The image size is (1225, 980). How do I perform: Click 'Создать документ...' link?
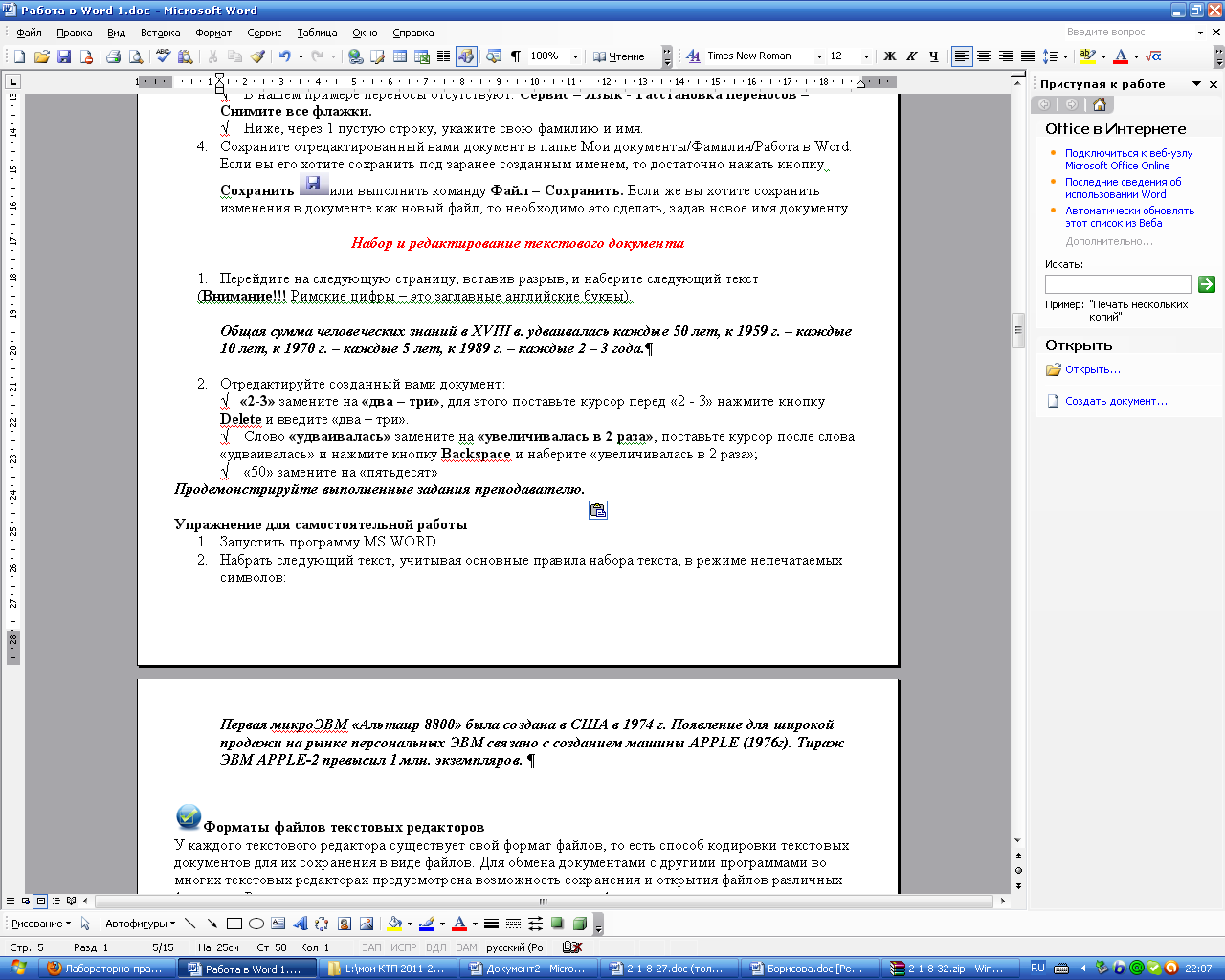tap(1116, 401)
